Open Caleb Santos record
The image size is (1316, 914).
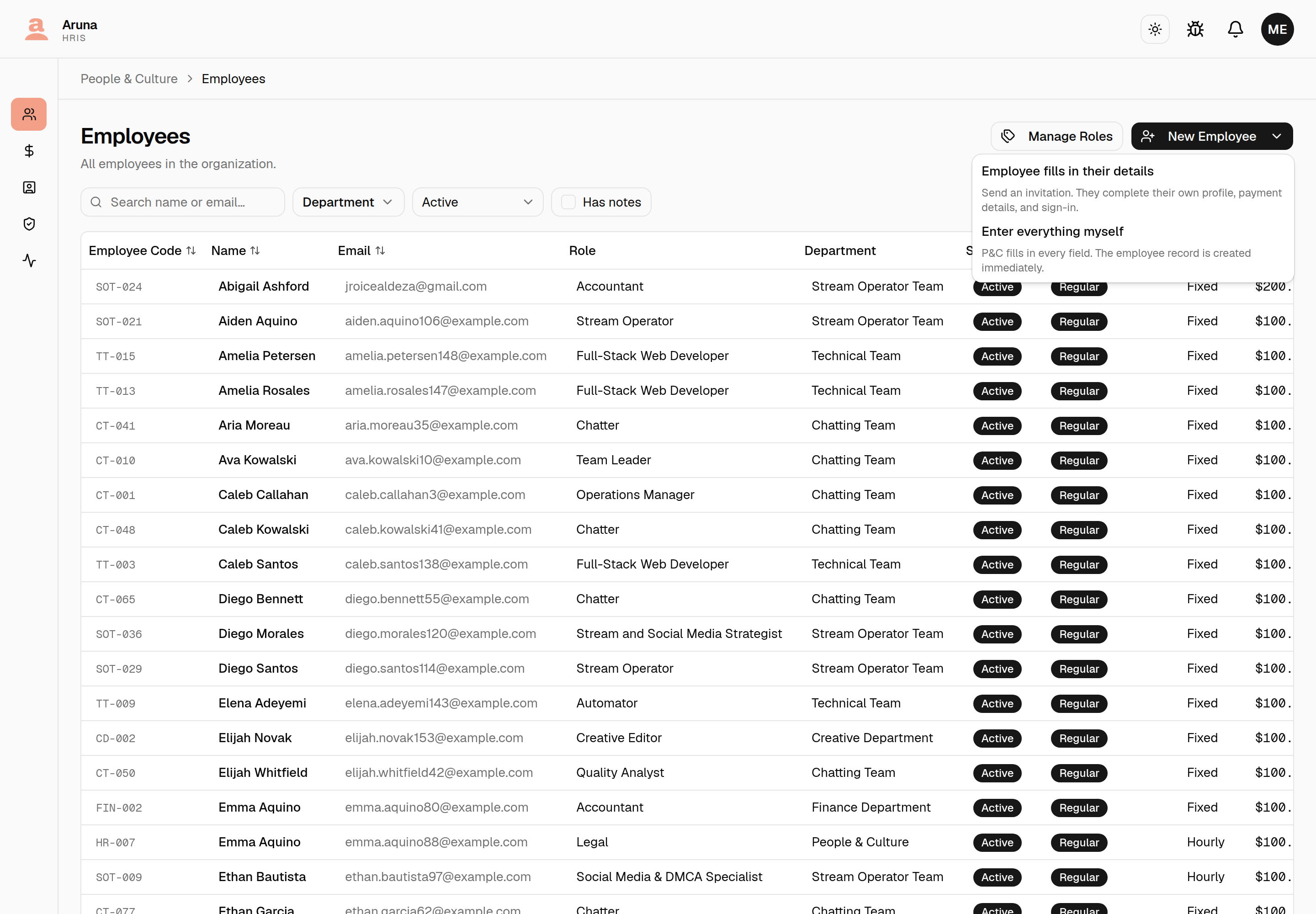coord(687,564)
